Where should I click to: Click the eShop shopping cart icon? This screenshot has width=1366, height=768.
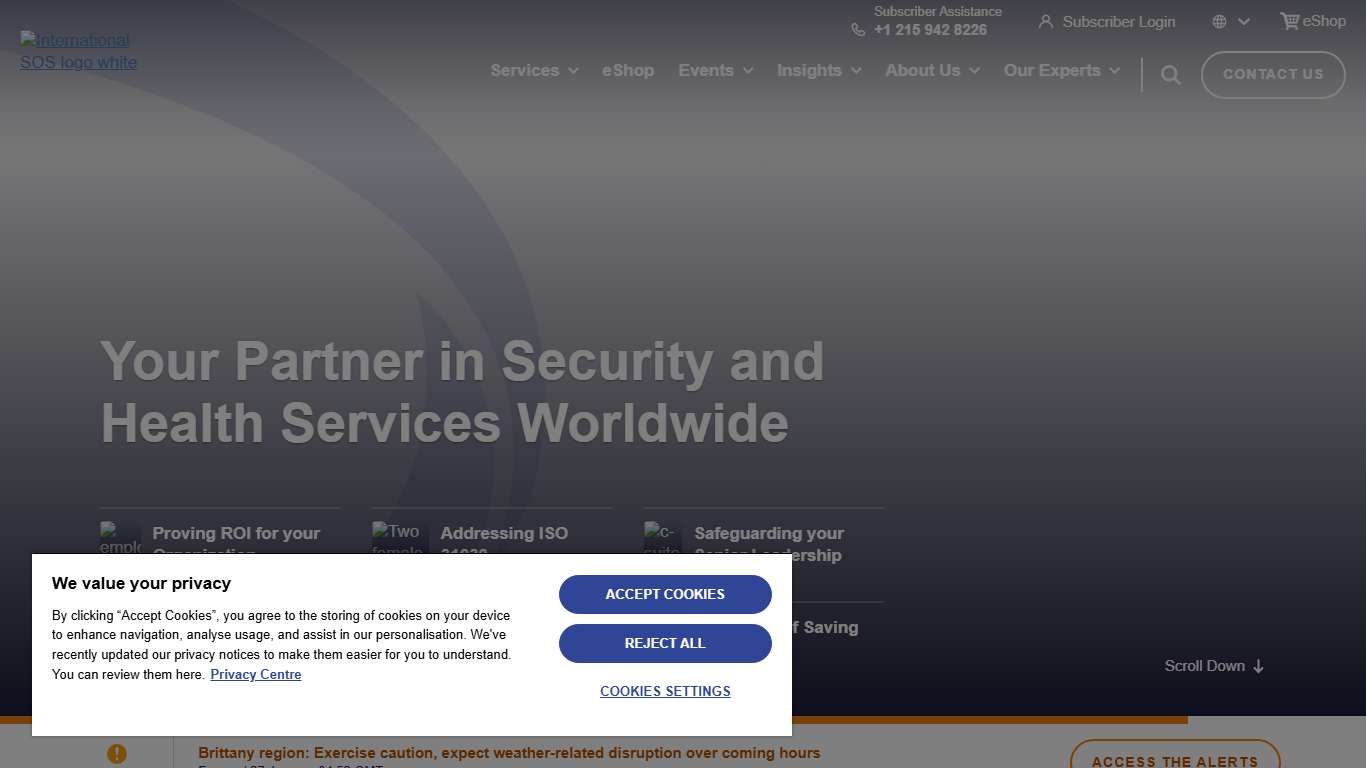1290,21
